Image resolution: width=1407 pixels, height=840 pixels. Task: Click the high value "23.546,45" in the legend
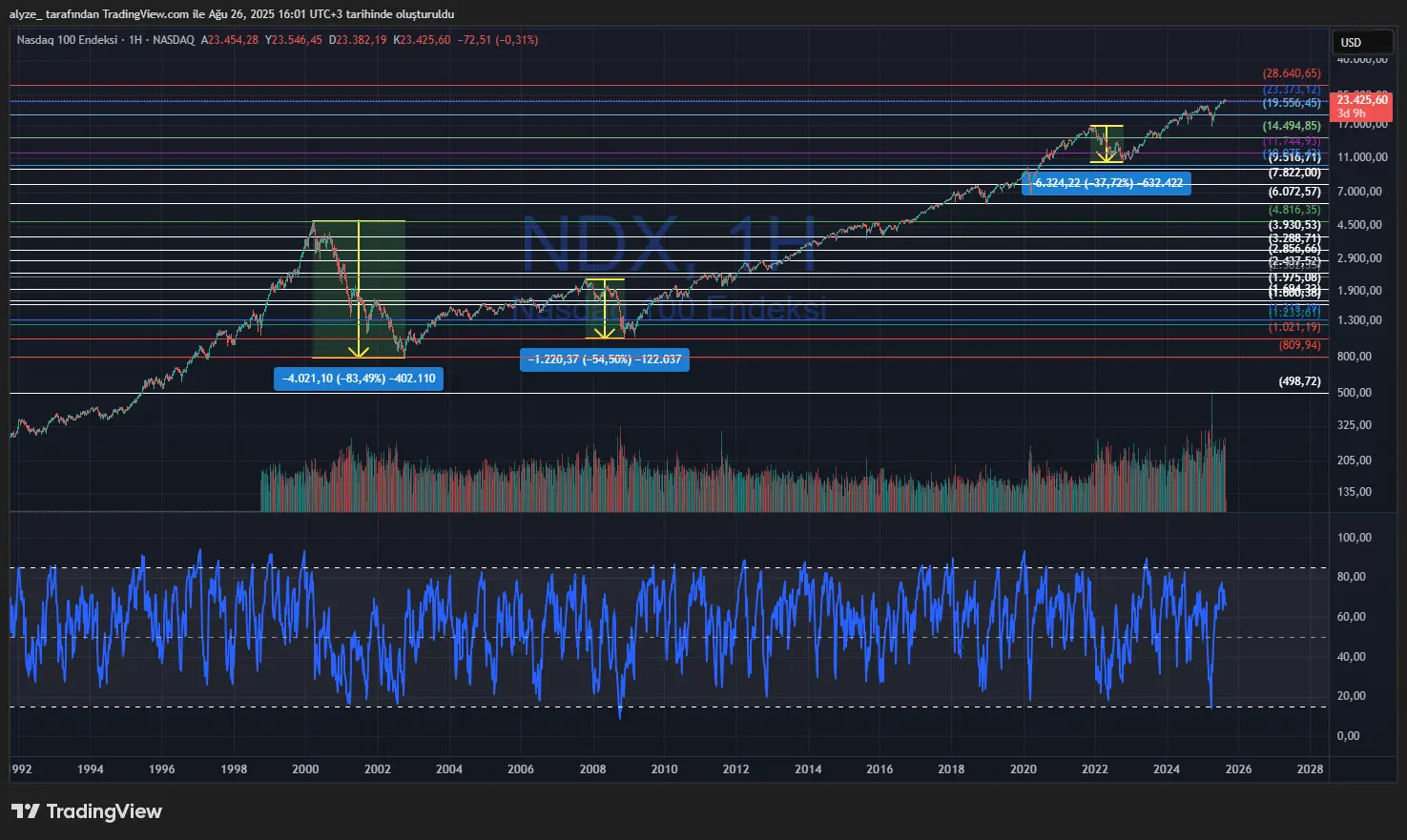[297, 40]
